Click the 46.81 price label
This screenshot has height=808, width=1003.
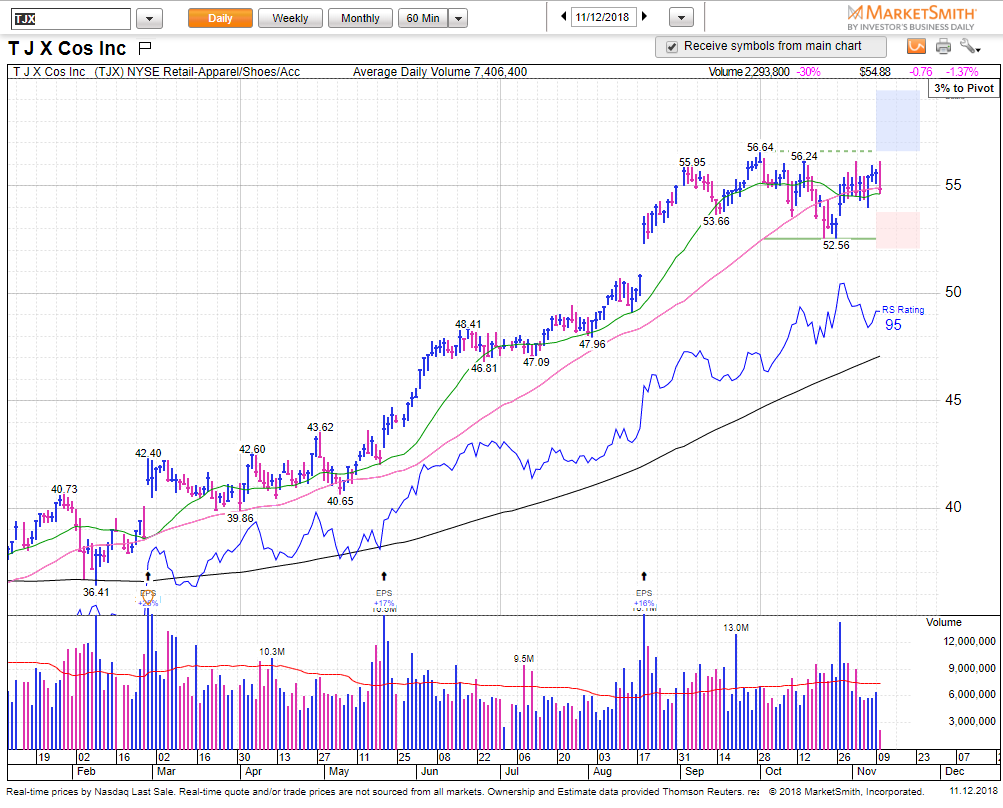coord(484,368)
